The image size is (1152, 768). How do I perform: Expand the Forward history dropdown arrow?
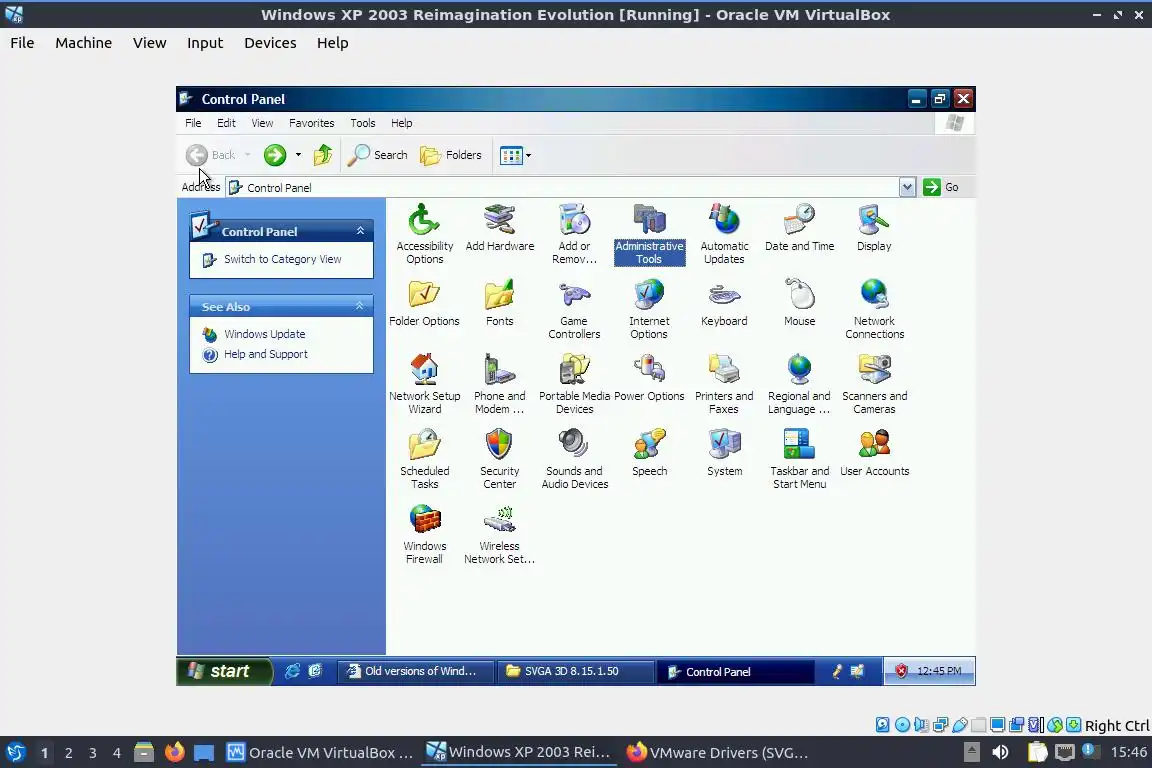click(x=298, y=155)
